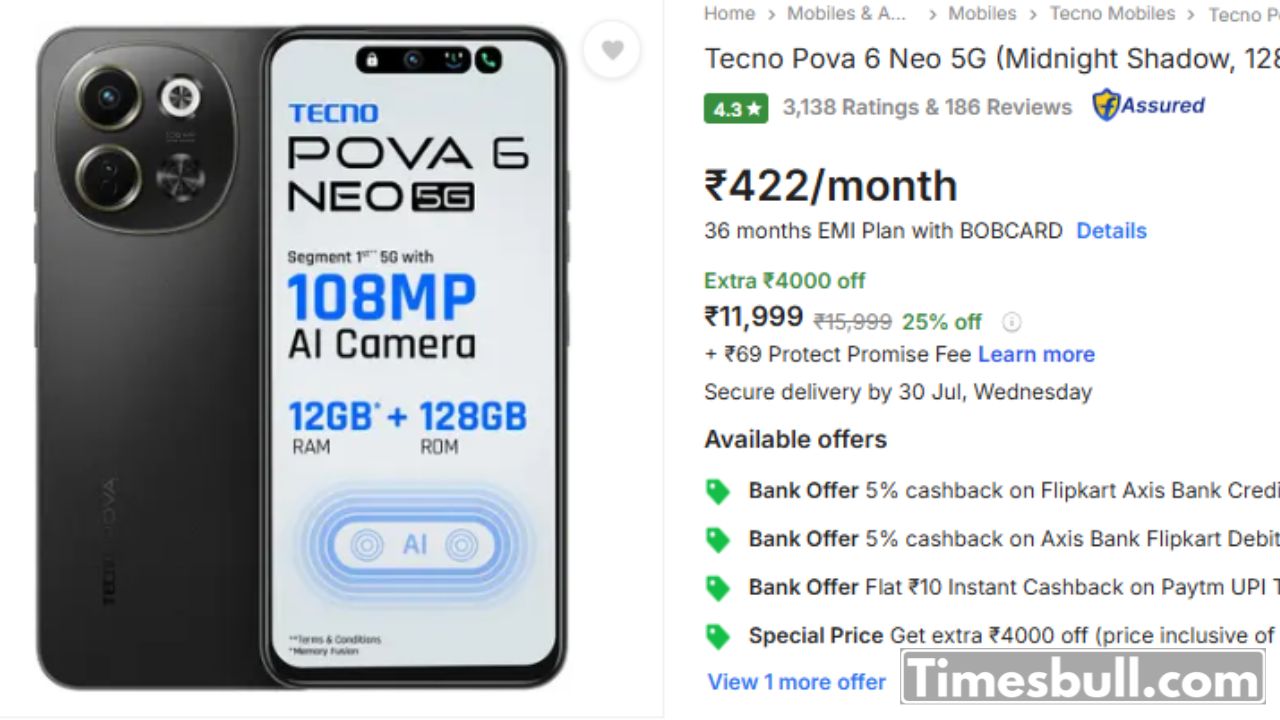Click green tag icon beside Paytm UPI offer
The image size is (1280, 720).
click(718, 588)
